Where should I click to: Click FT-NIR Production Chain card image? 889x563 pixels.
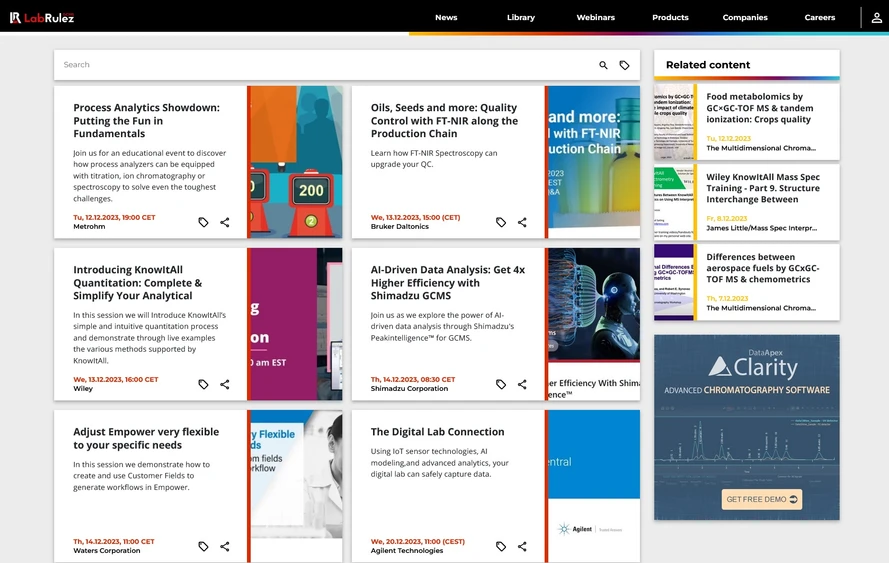coord(594,162)
